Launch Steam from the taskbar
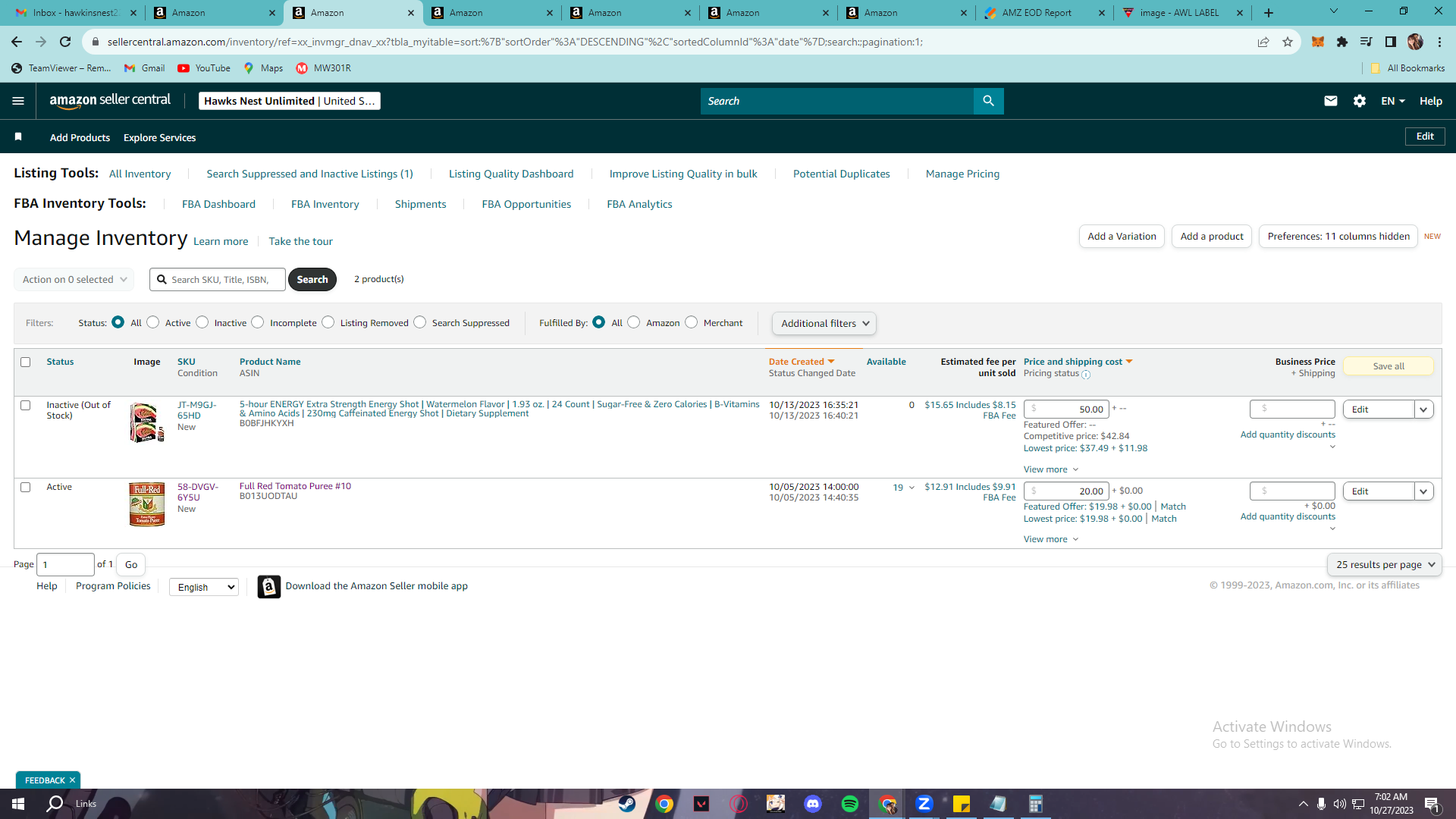The image size is (1456, 819). click(627, 804)
